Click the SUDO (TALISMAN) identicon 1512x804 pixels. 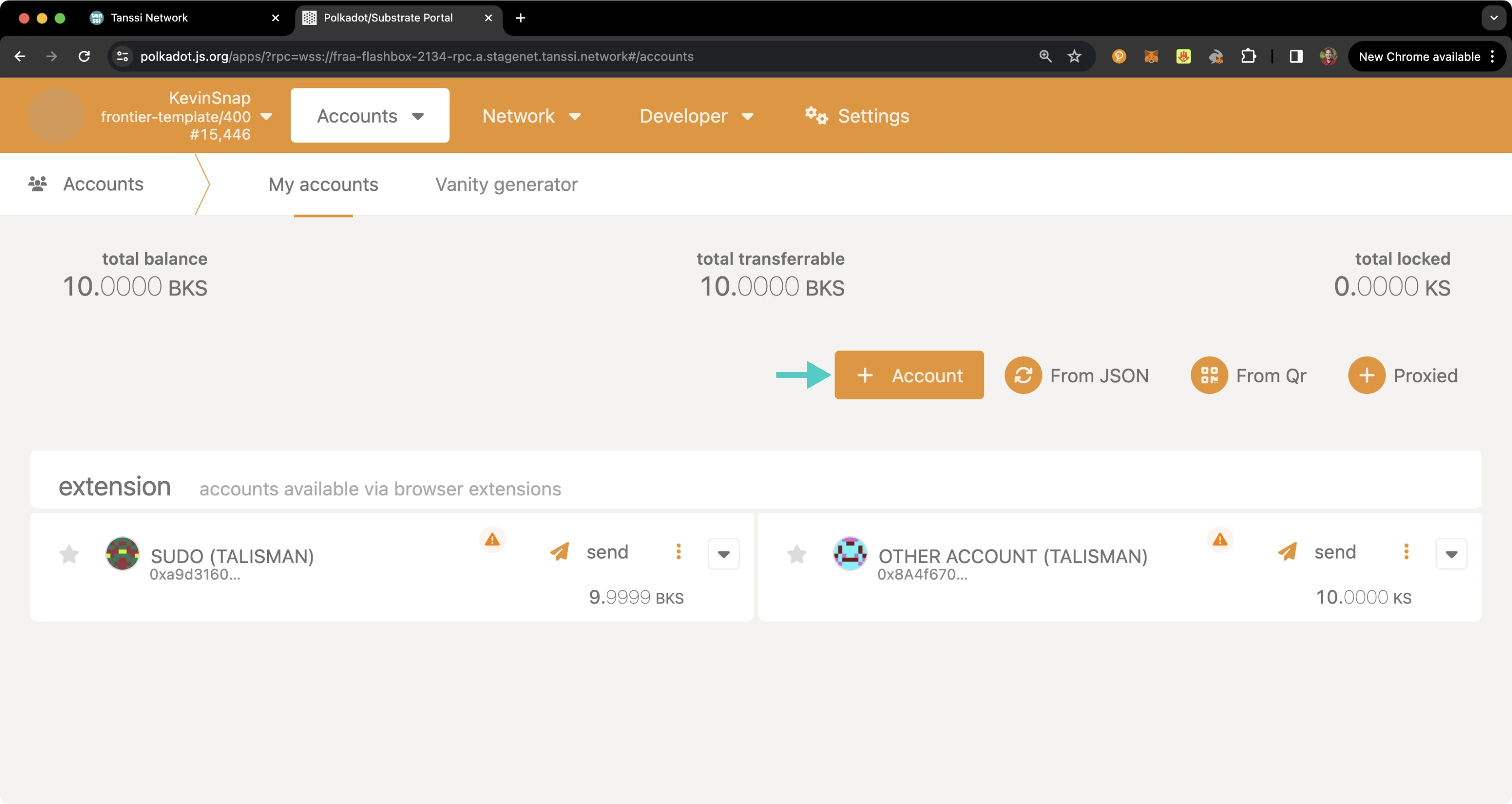point(122,554)
